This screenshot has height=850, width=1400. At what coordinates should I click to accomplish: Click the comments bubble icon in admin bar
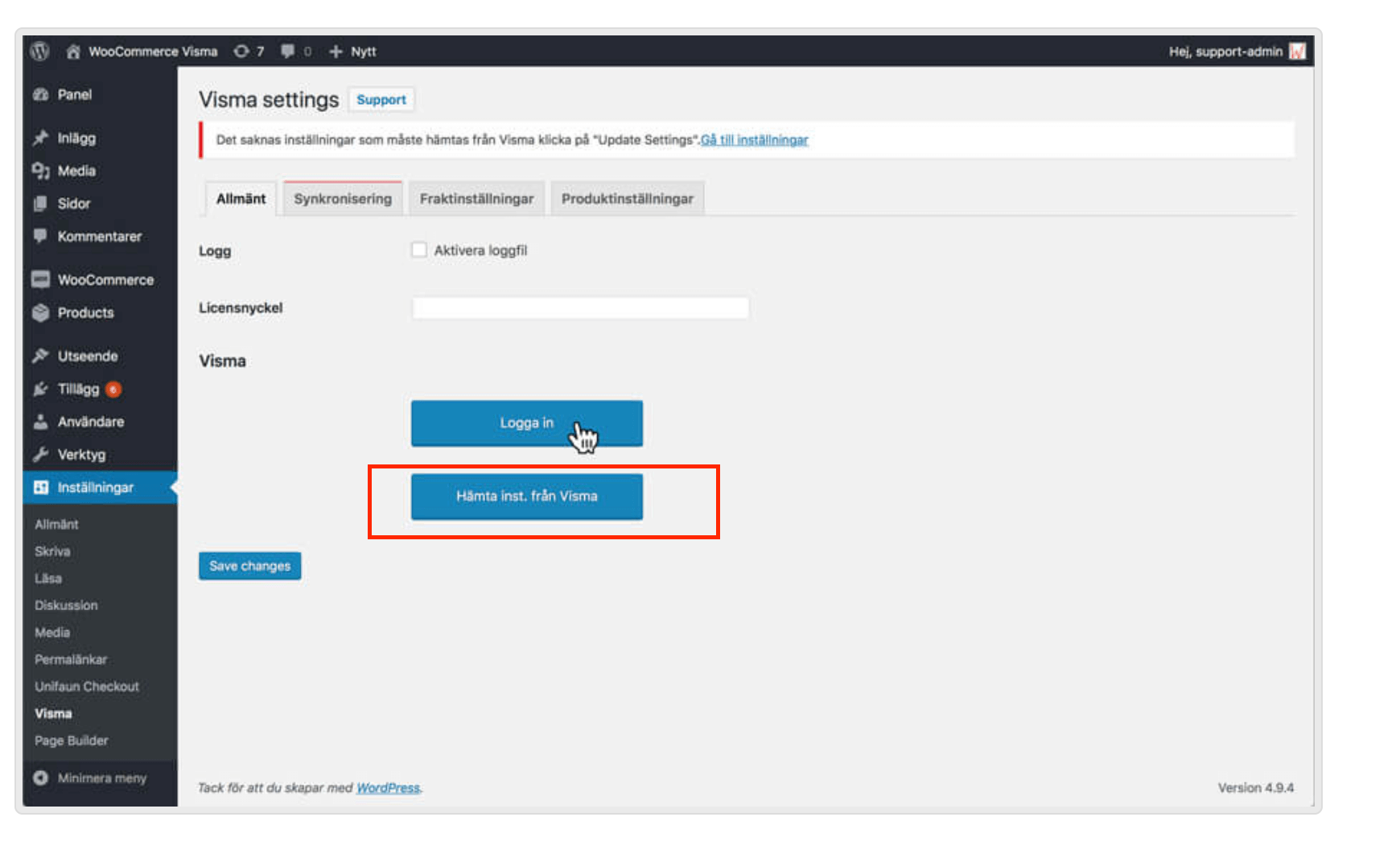click(288, 52)
